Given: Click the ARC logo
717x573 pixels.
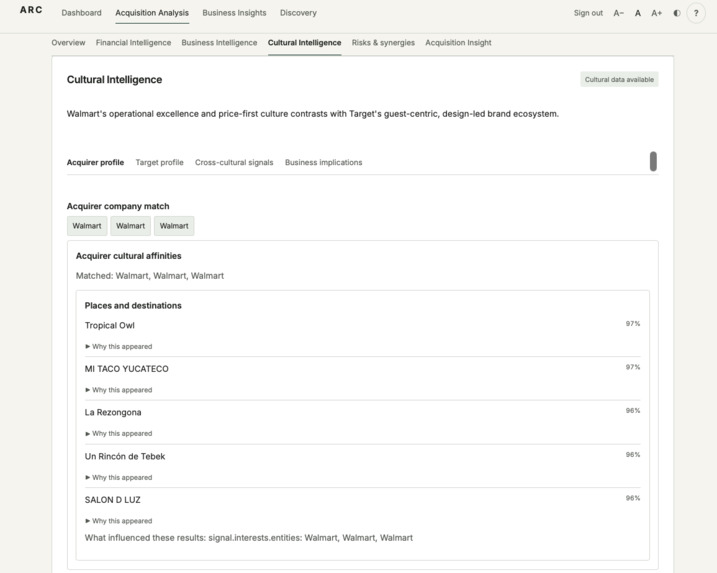Looking at the screenshot, I should (31, 10).
